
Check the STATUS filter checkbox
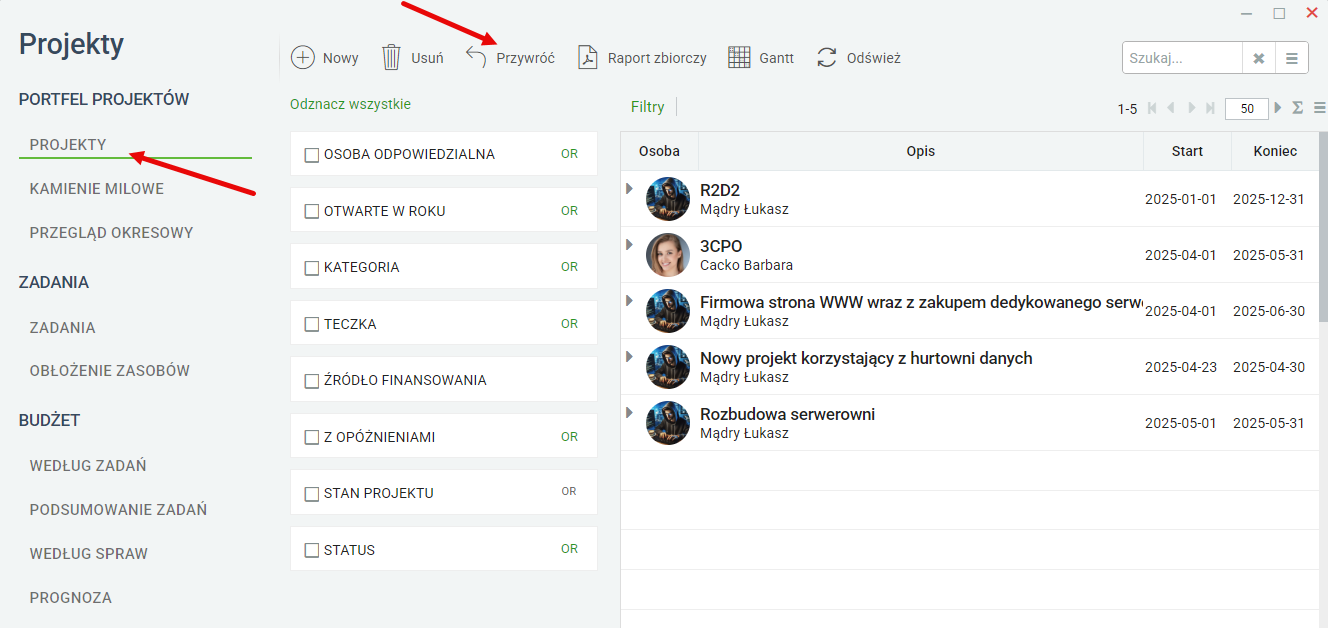point(311,550)
